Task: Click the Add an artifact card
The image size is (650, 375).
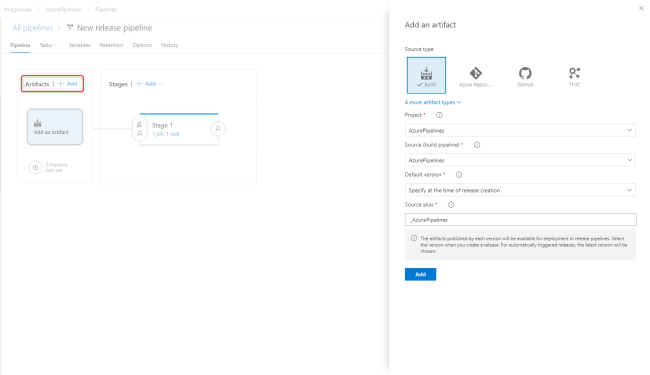Action: coord(55,127)
